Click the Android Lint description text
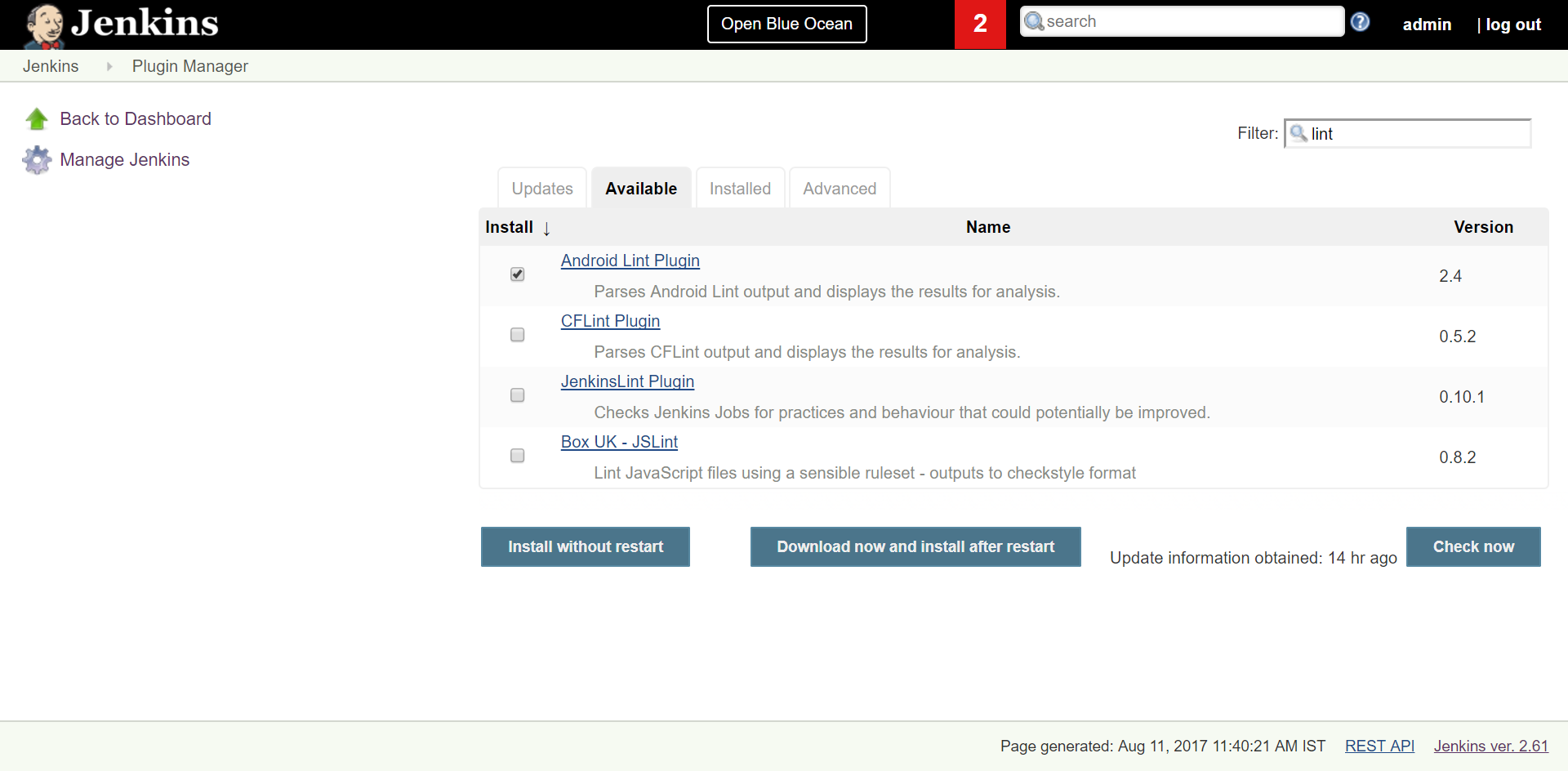The height and width of the screenshot is (771, 1568). point(827,292)
